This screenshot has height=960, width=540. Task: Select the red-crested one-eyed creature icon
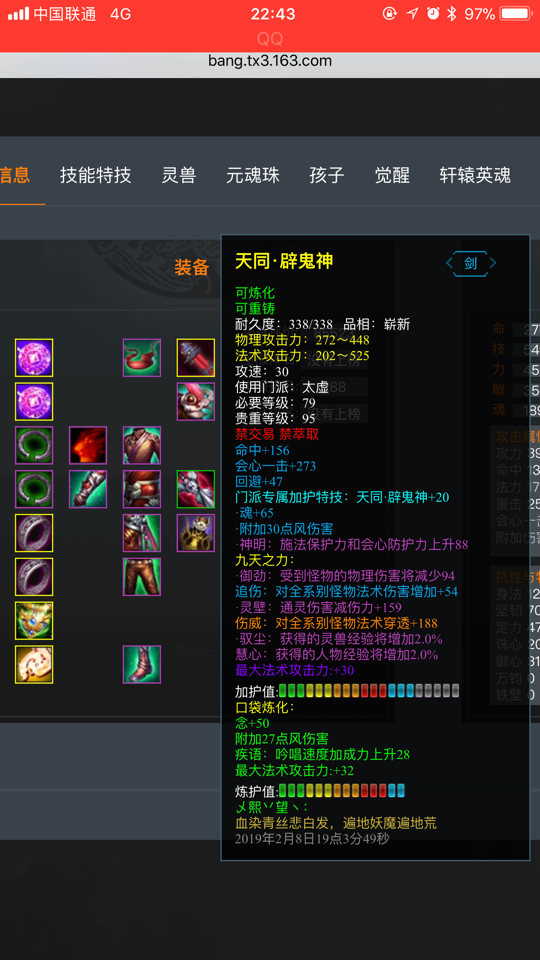point(196,402)
